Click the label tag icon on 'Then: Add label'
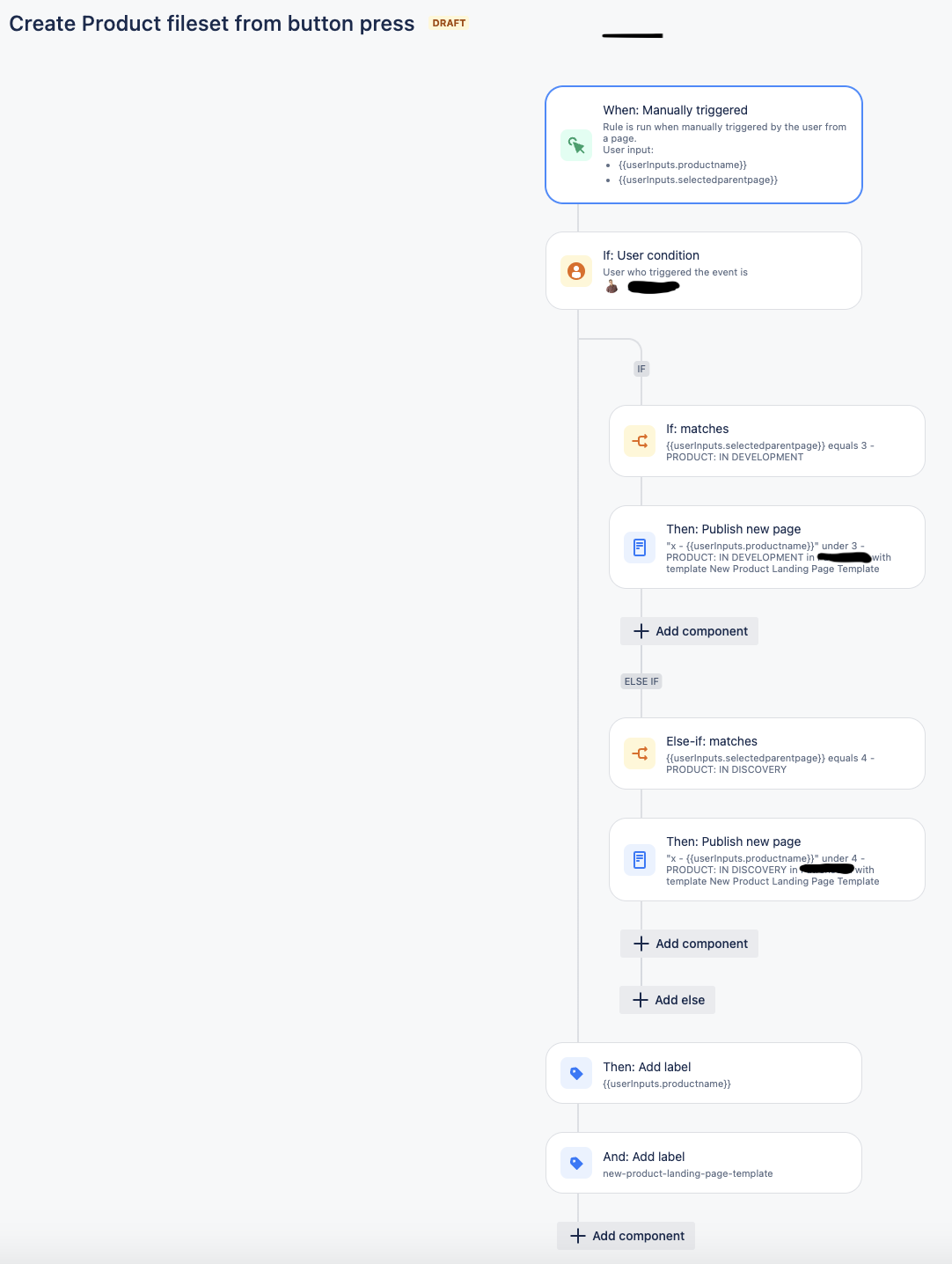The width and height of the screenshot is (952, 1264). pos(576,1073)
